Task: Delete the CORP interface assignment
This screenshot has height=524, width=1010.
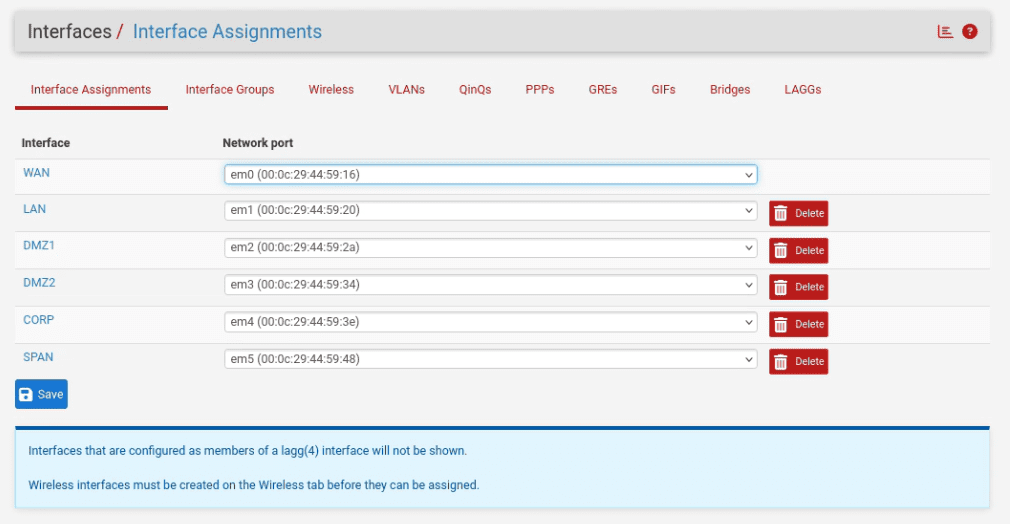Action: 799,324
